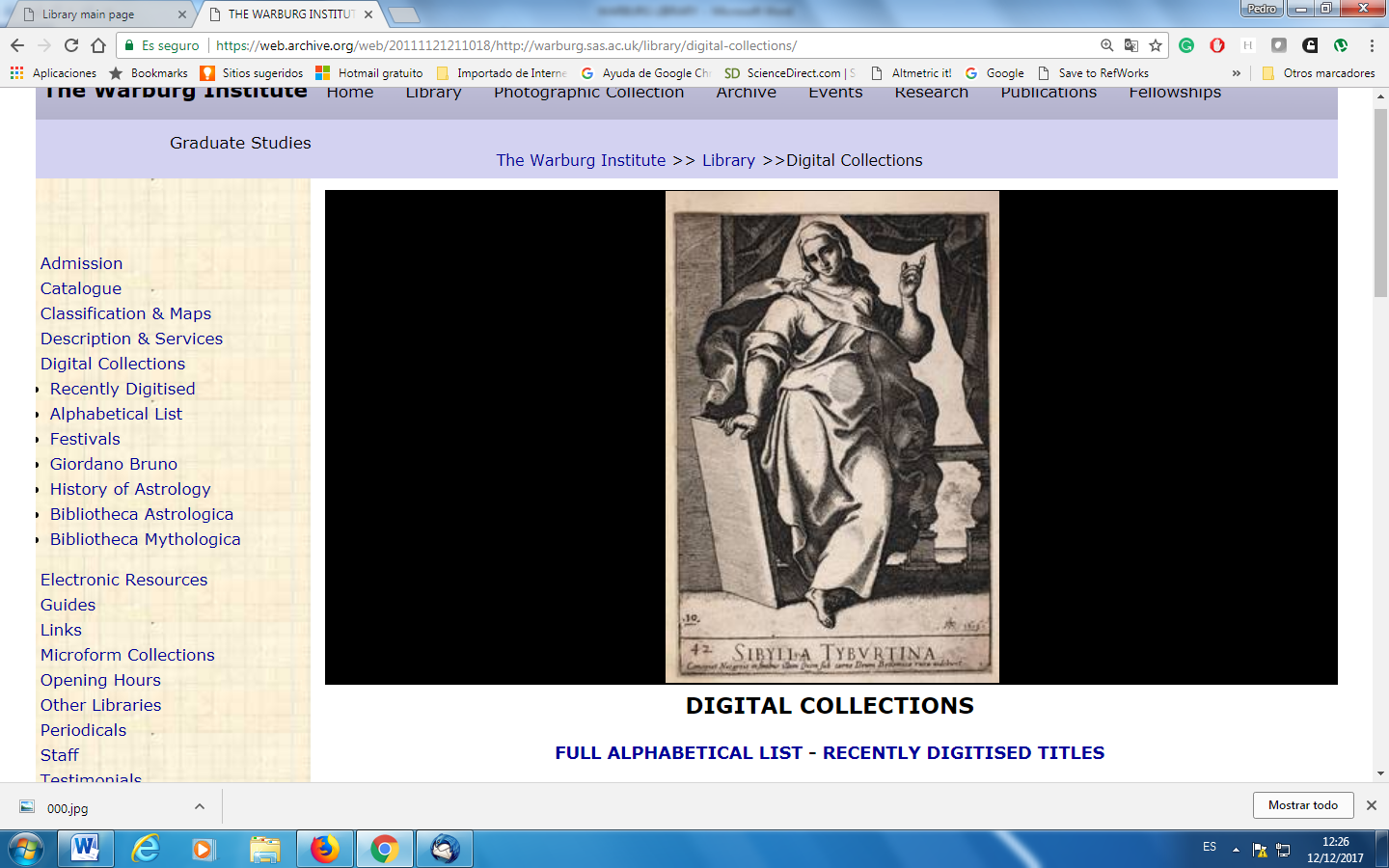Open the Fellowships menu item
1389x868 pixels.
(x=1175, y=93)
